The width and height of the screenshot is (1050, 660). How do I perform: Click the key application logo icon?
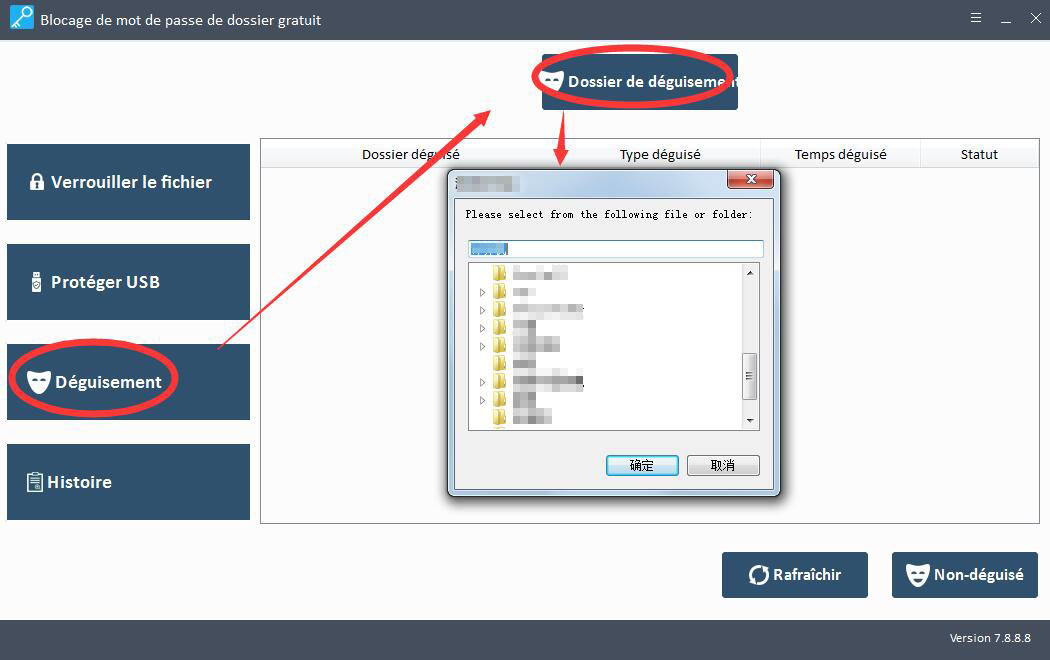click(x=19, y=19)
